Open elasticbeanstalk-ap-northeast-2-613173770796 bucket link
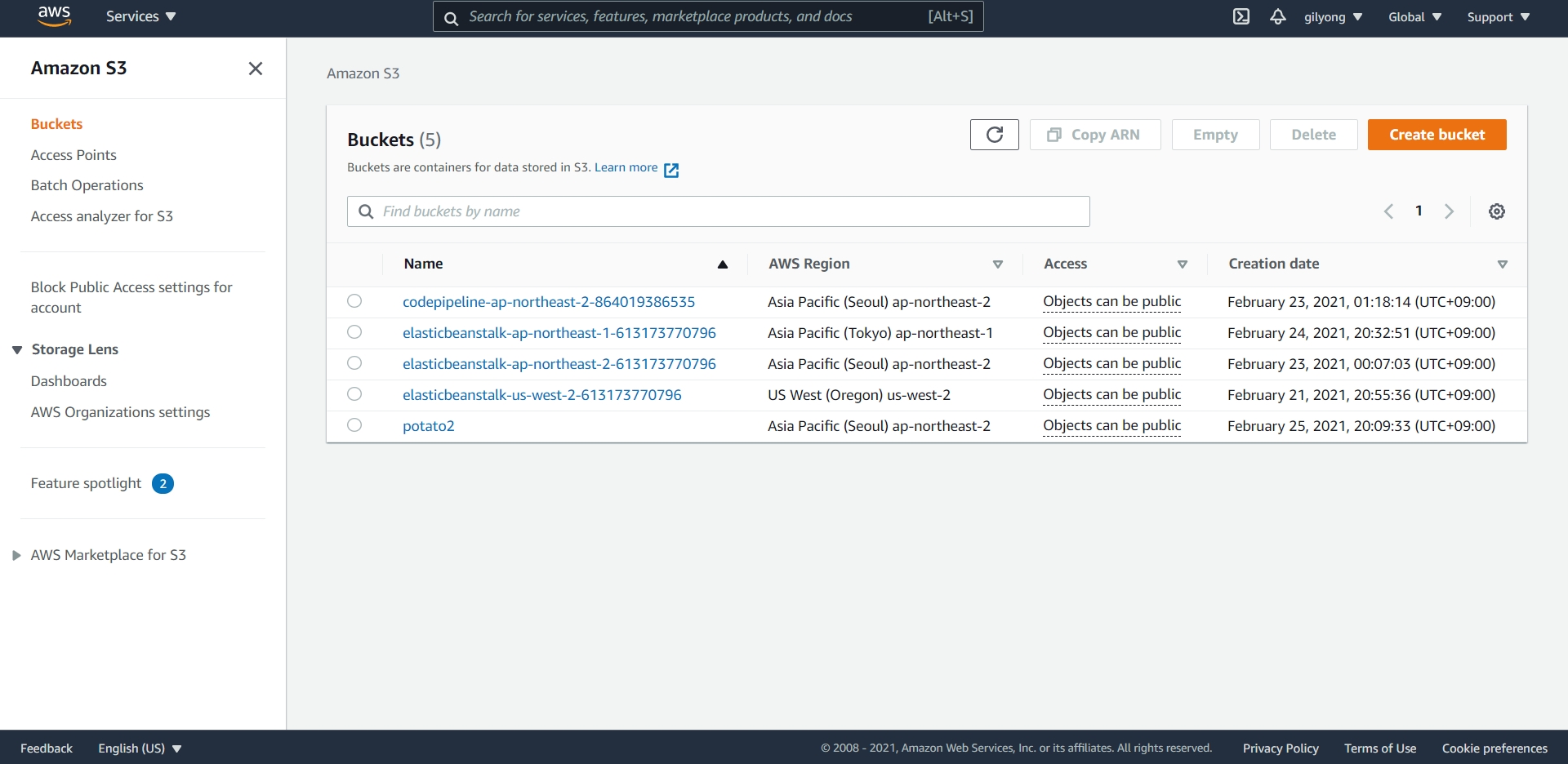1568x764 pixels. (559, 364)
